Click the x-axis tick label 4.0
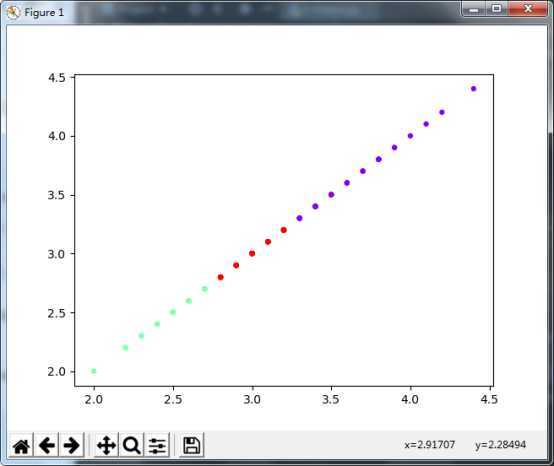The image size is (554, 466). point(410,400)
